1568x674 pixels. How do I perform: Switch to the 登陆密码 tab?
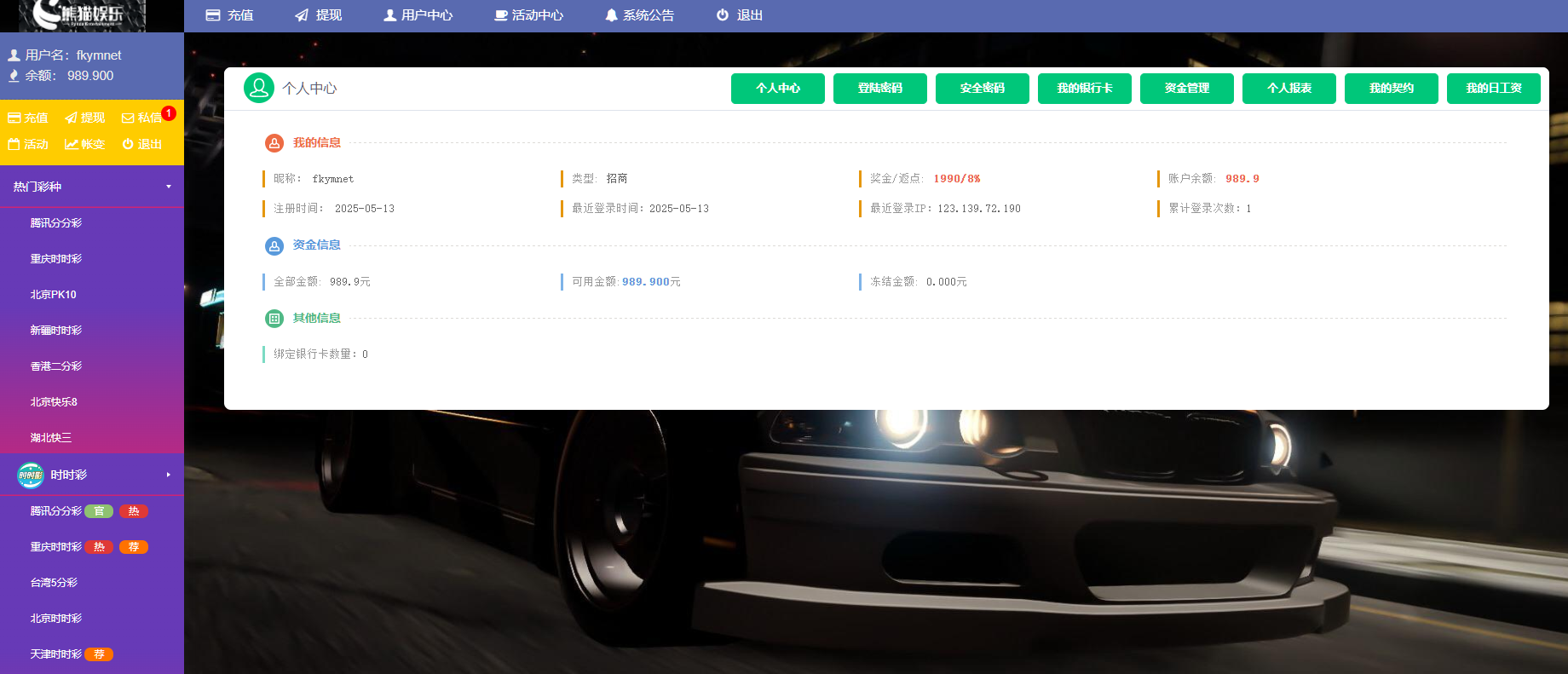[879, 88]
